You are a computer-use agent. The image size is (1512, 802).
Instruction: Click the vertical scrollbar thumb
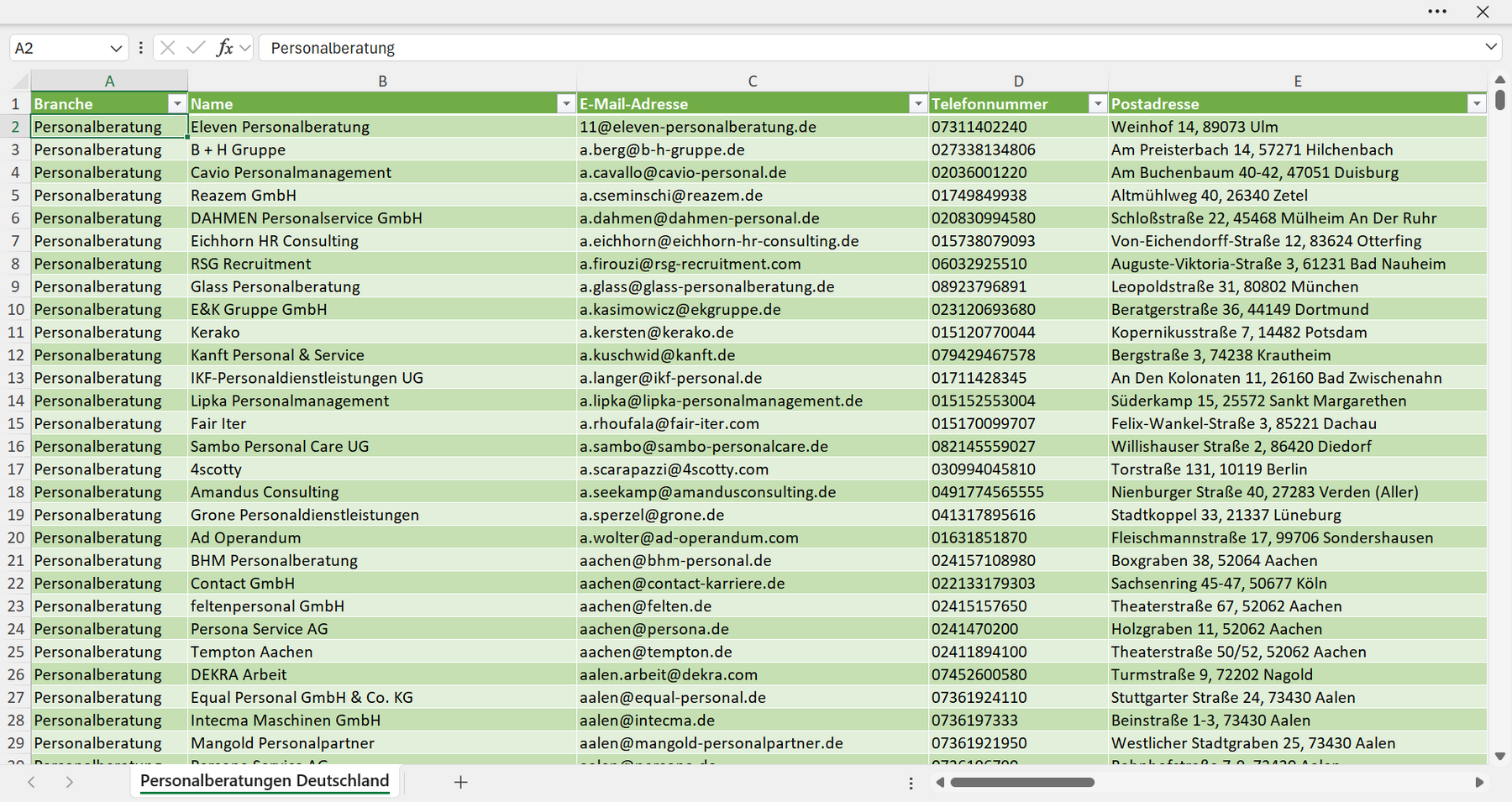tap(1500, 99)
